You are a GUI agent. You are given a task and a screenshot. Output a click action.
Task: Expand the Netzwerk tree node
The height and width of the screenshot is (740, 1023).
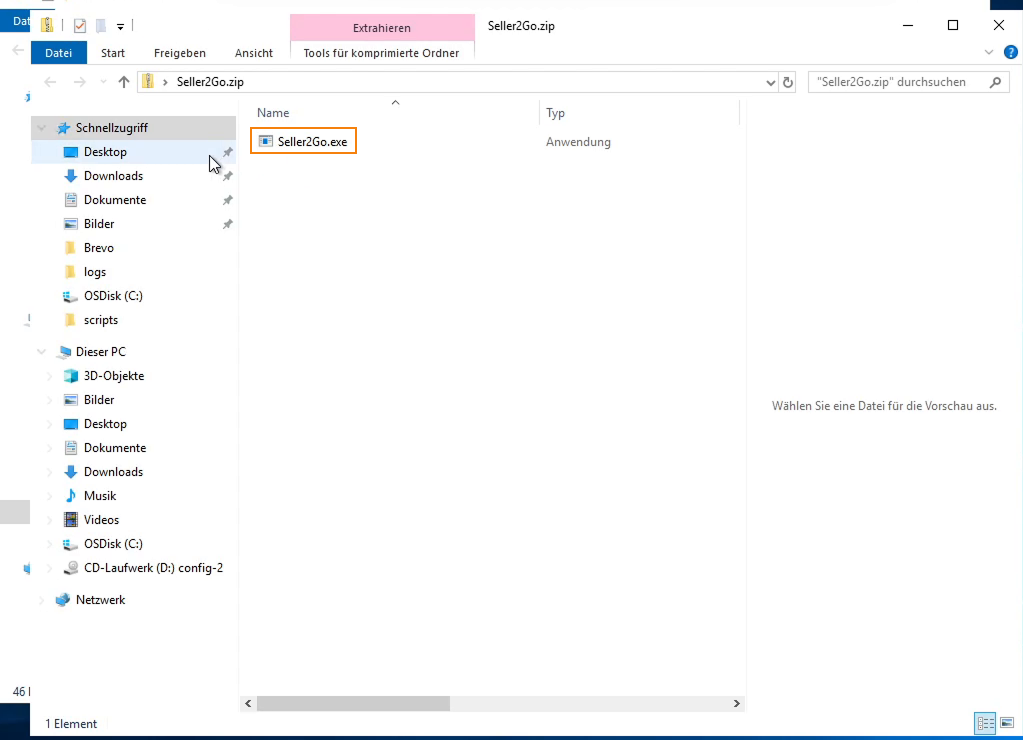click(42, 600)
